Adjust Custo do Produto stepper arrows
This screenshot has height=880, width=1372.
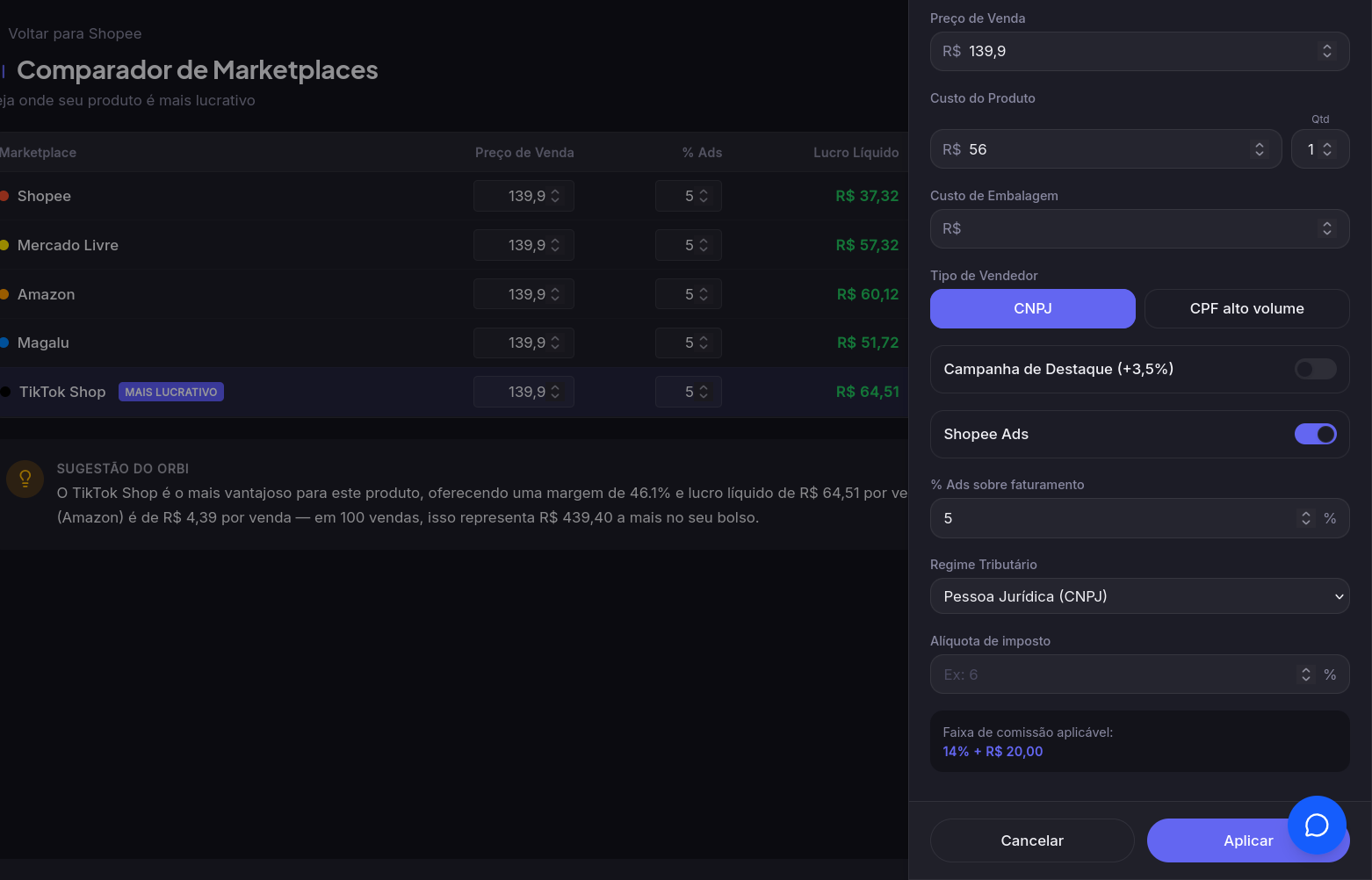pos(1260,149)
